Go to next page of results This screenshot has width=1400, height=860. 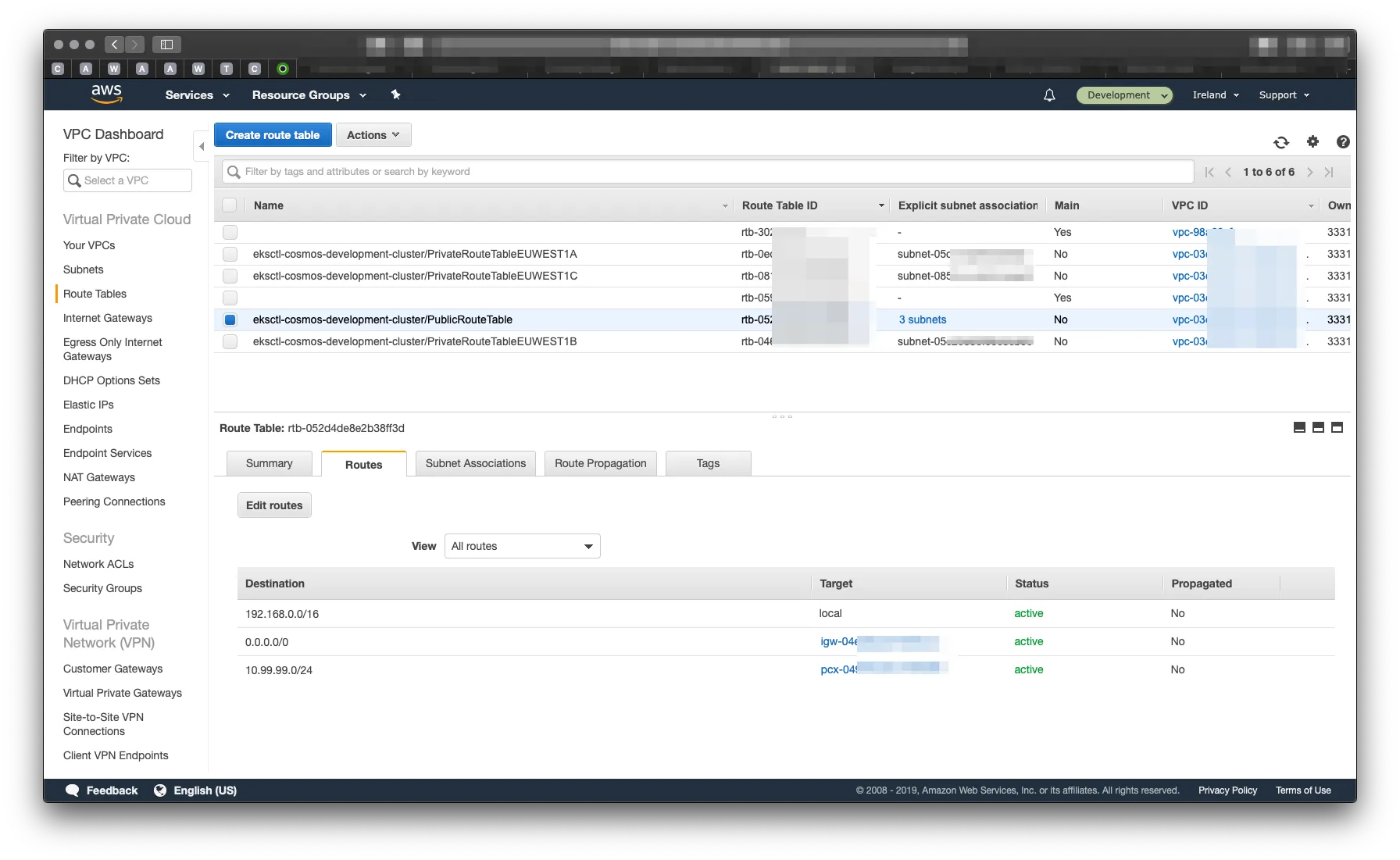tap(1310, 172)
